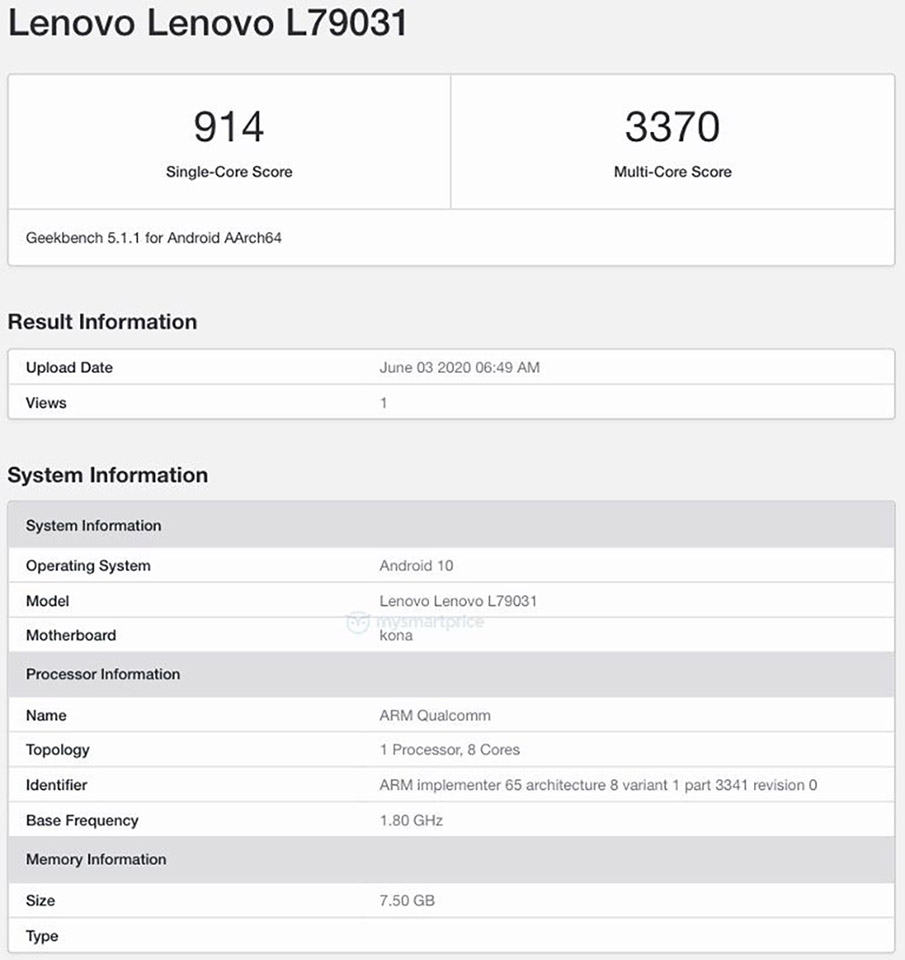Image resolution: width=905 pixels, height=960 pixels.
Task: Select the Operating System row showing Android 10
Action: coord(450,565)
